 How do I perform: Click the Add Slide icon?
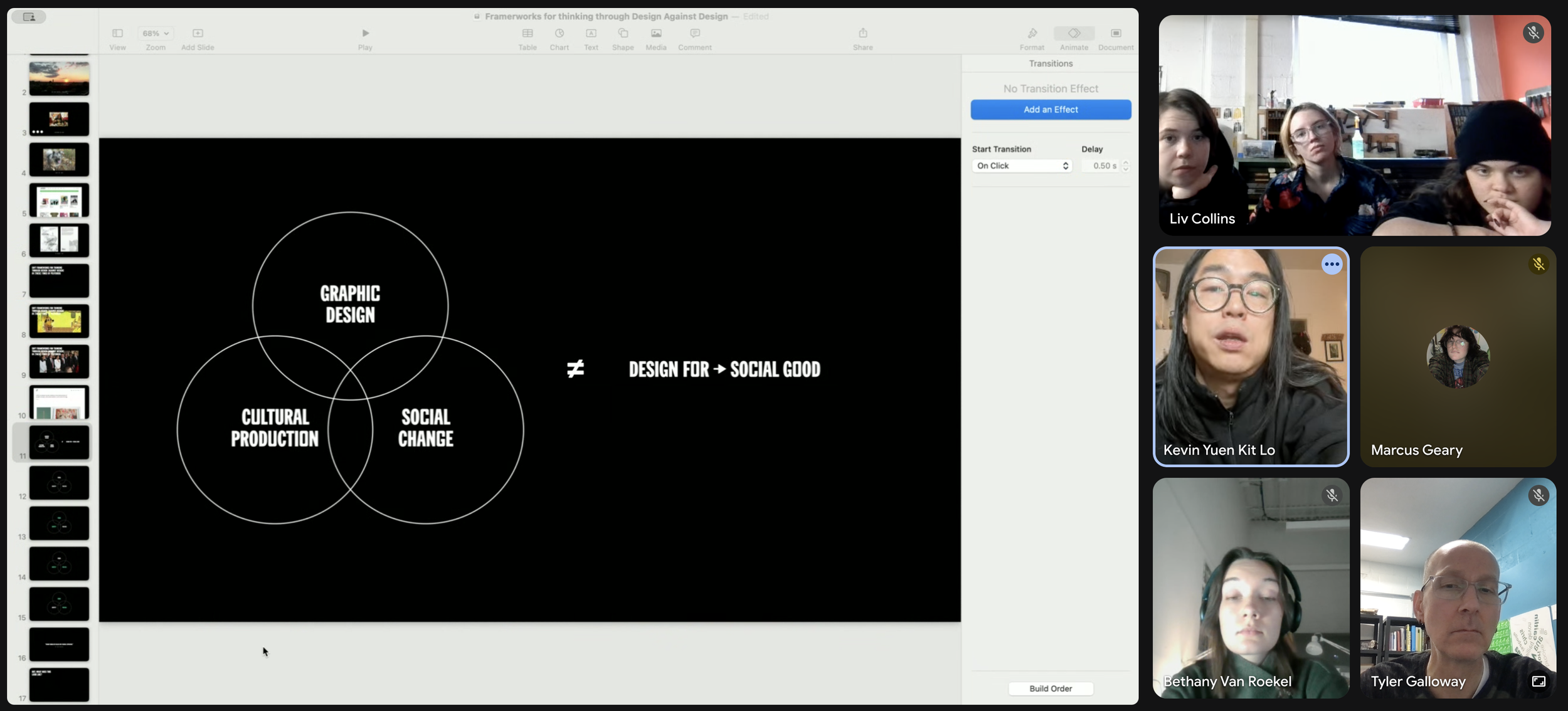coord(198,33)
